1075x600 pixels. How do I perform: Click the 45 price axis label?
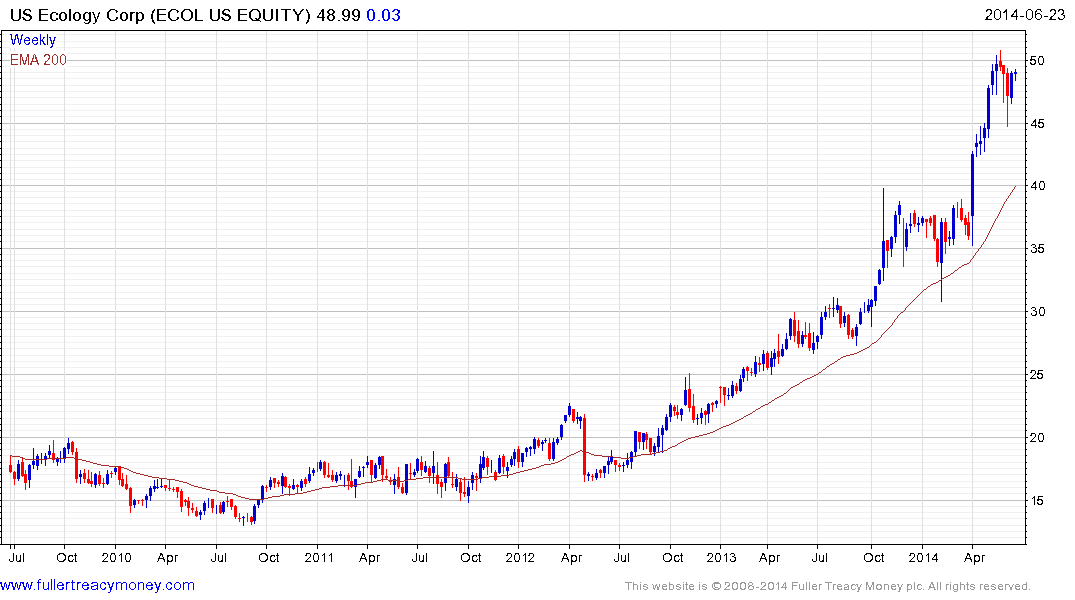(x=1037, y=123)
